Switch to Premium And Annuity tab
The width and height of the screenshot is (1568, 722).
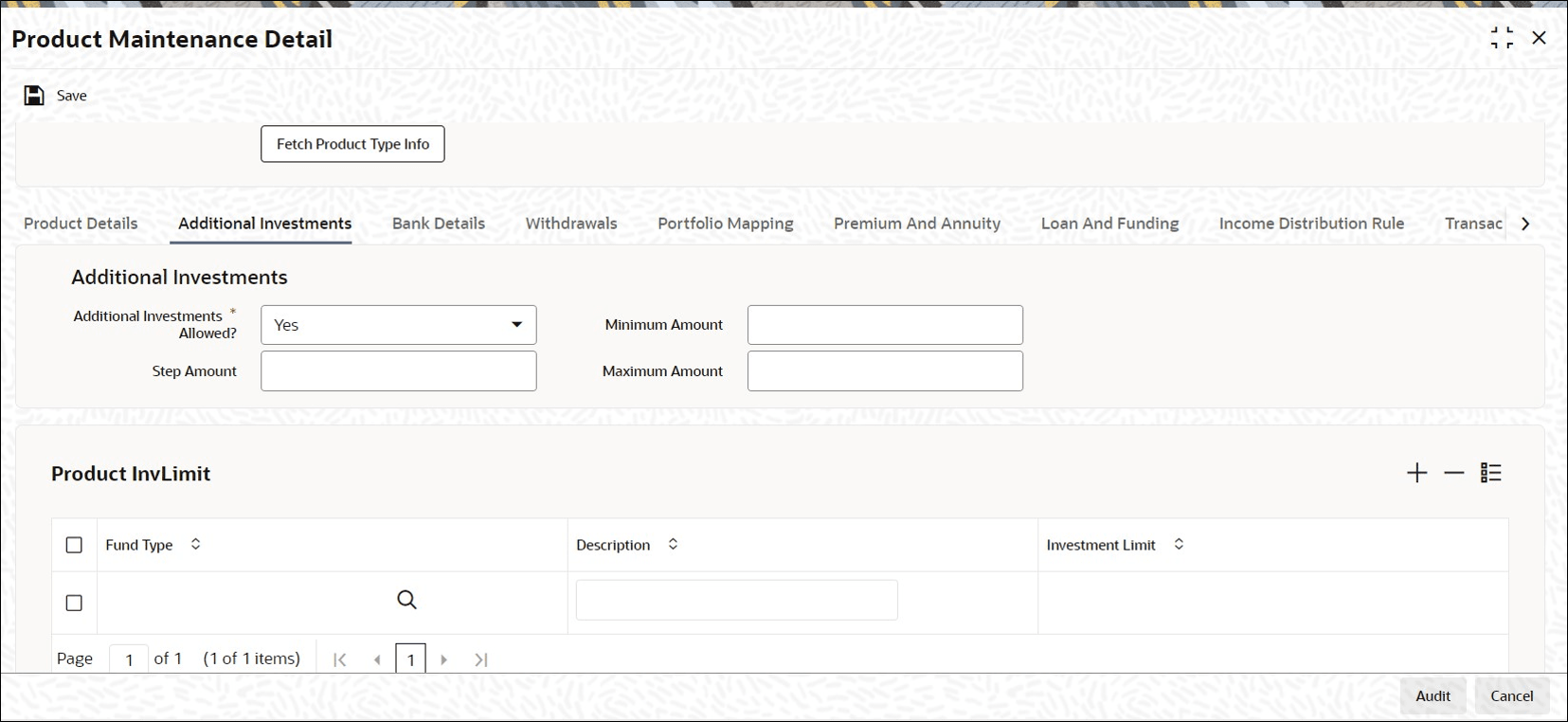point(917,224)
